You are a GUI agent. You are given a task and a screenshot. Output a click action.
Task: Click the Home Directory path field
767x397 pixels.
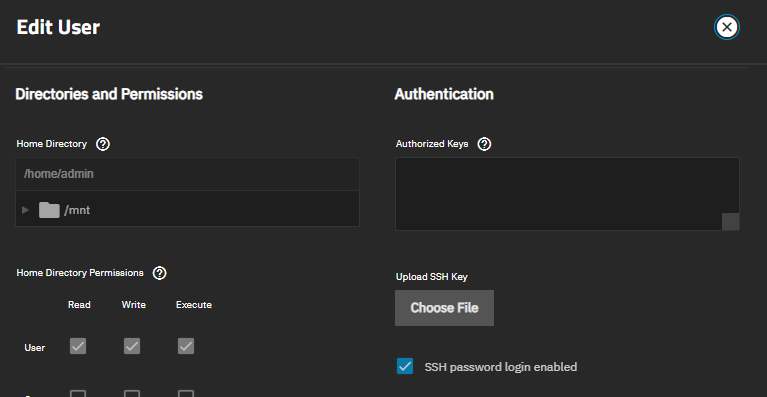[187, 174]
